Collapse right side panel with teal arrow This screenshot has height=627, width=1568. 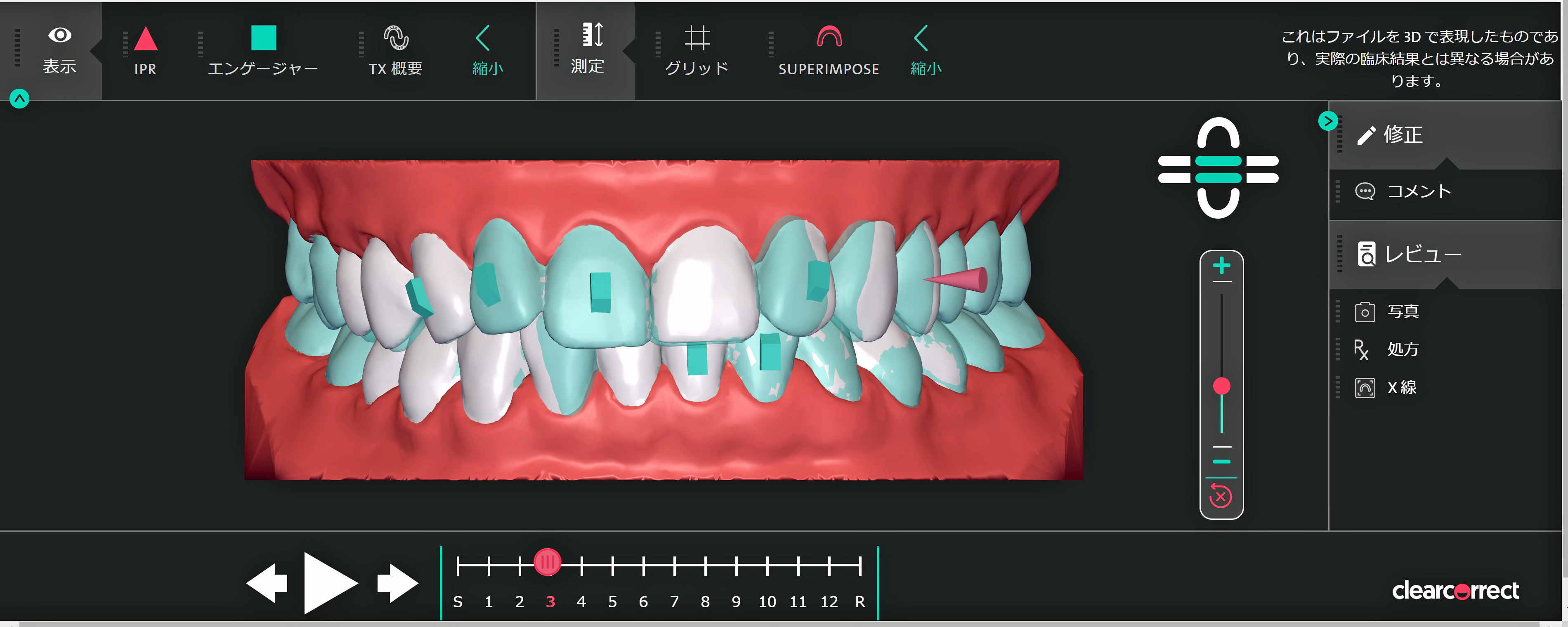(x=1327, y=121)
